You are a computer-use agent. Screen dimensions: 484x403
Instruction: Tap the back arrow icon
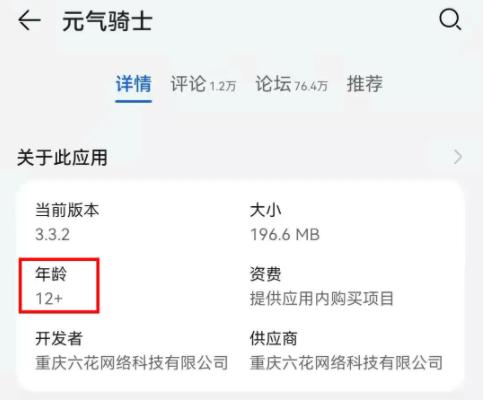29,21
